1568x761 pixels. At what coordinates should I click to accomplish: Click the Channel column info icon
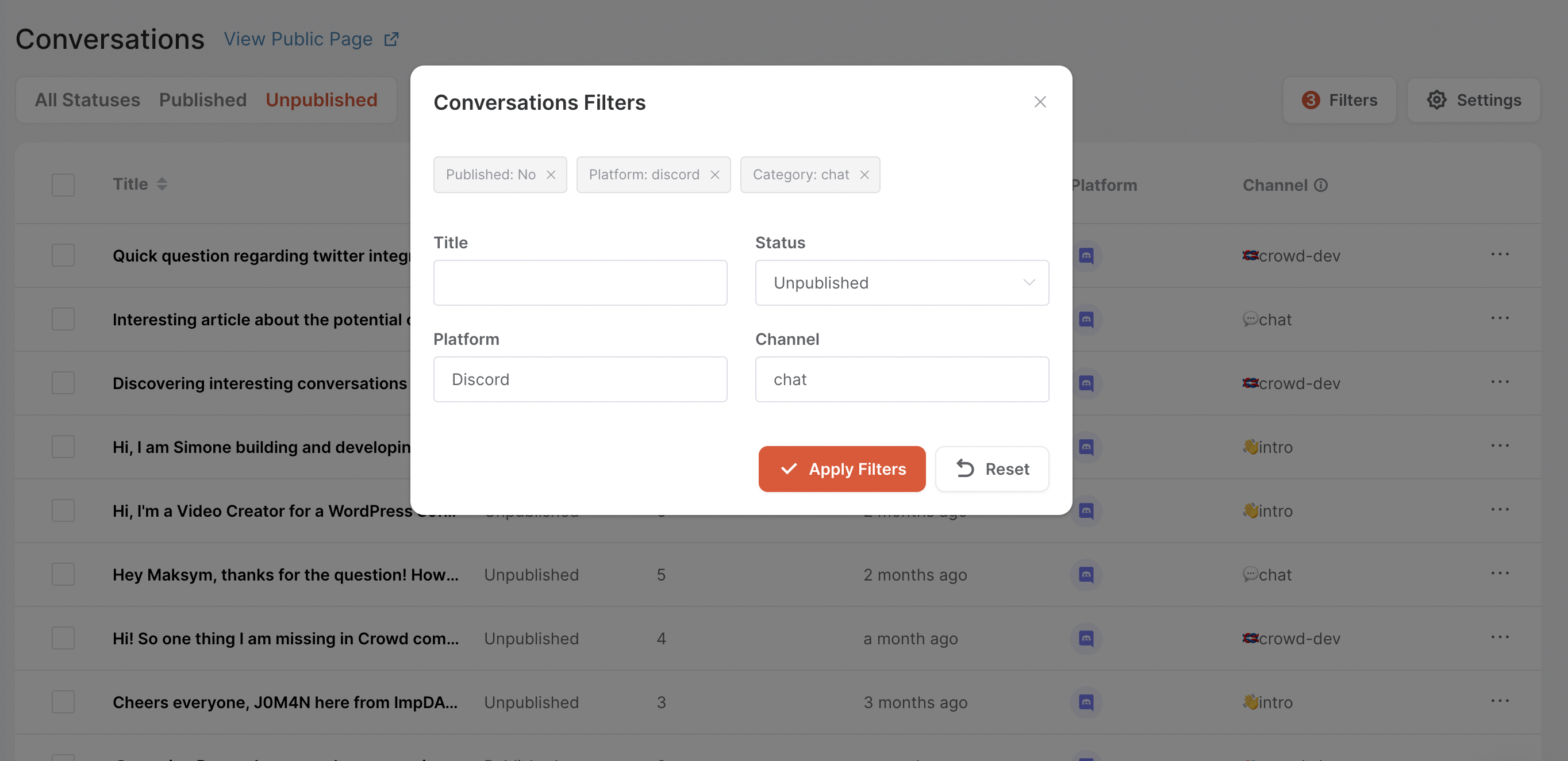click(1320, 185)
